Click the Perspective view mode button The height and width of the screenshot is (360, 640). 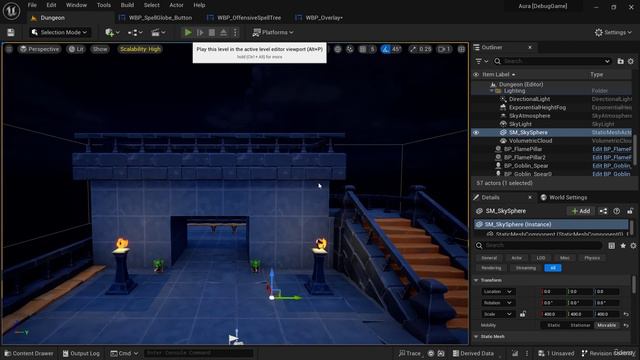pyautogui.click(x=39, y=49)
